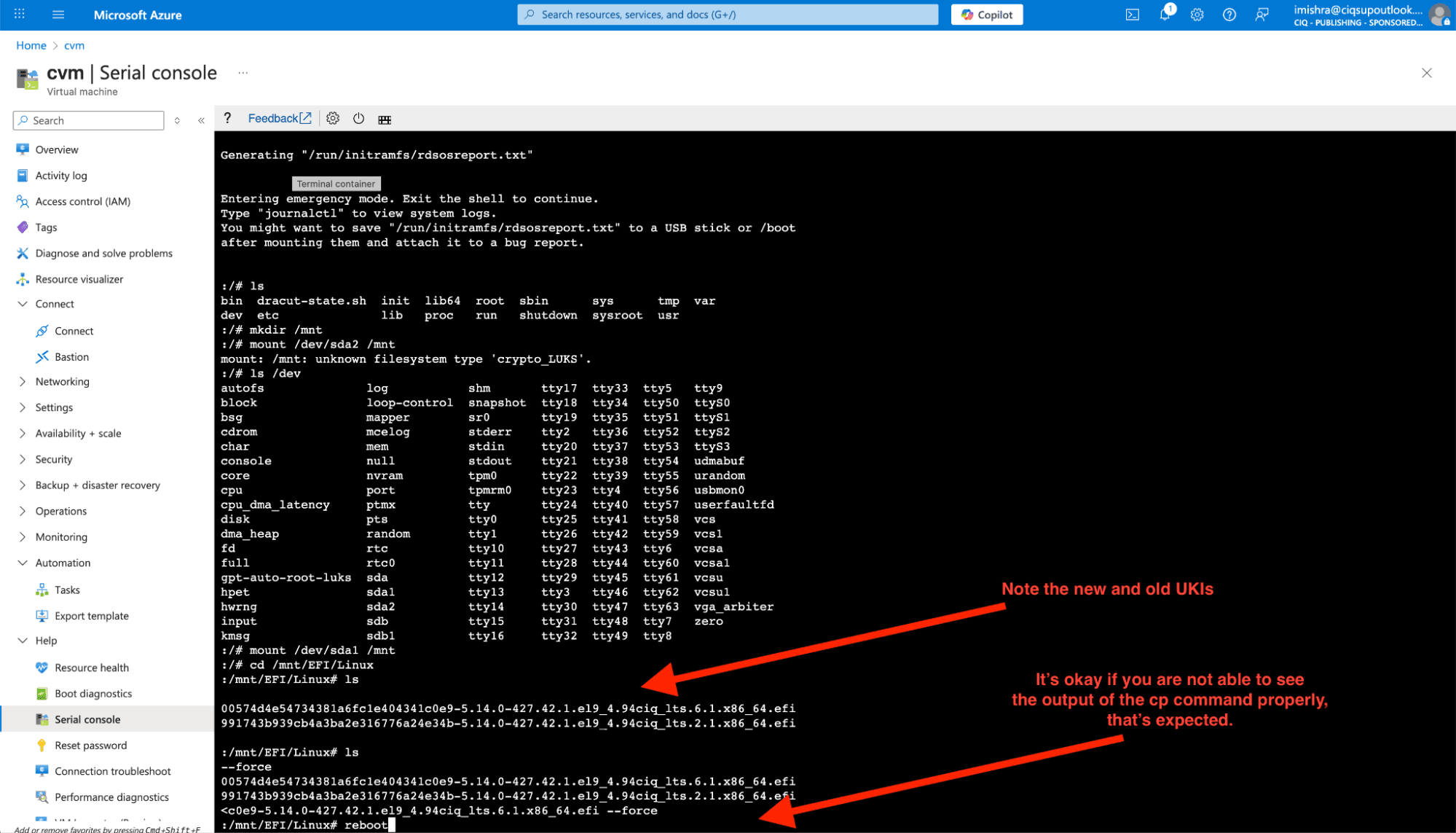Click global search resources bar
The width and height of the screenshot is (1456, 833).
point(727,15)
